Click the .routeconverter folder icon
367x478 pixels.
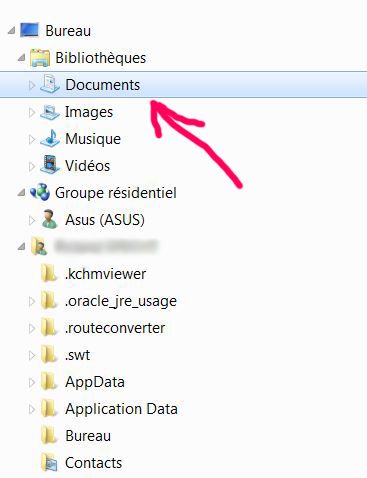(x=49, y=327)
